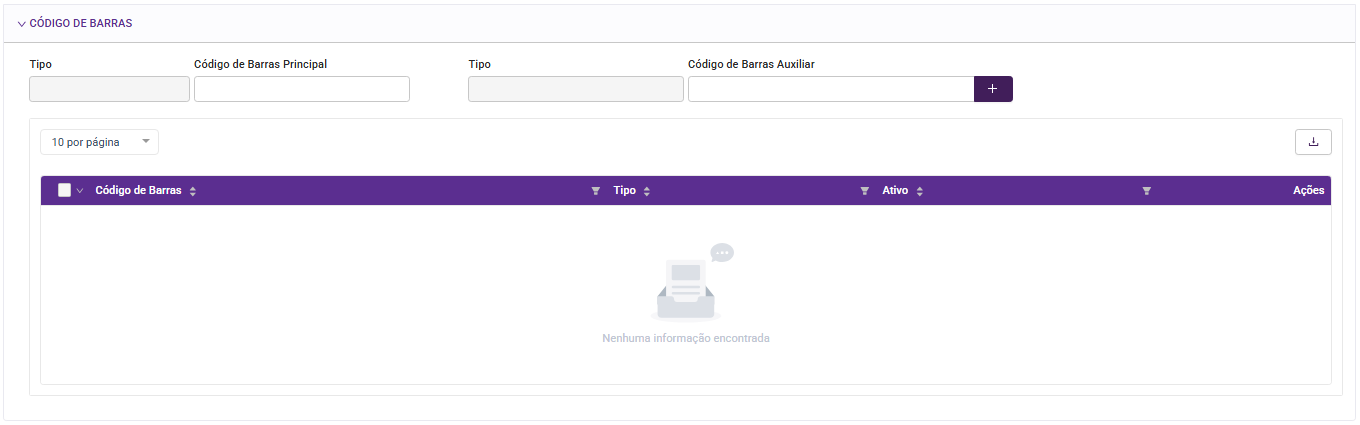Viewport: 1360px width, 425px height.
Task: Click the Tipo column header label
Action: tap(625, 190)
